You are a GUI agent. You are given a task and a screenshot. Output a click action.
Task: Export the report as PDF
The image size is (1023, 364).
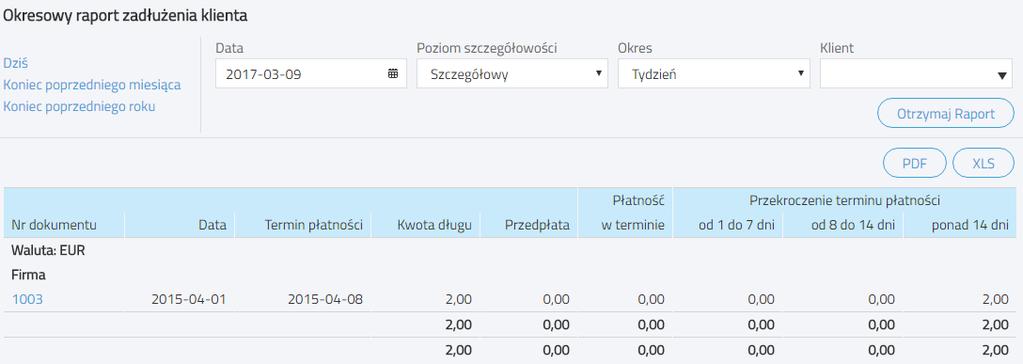[915, 163]
